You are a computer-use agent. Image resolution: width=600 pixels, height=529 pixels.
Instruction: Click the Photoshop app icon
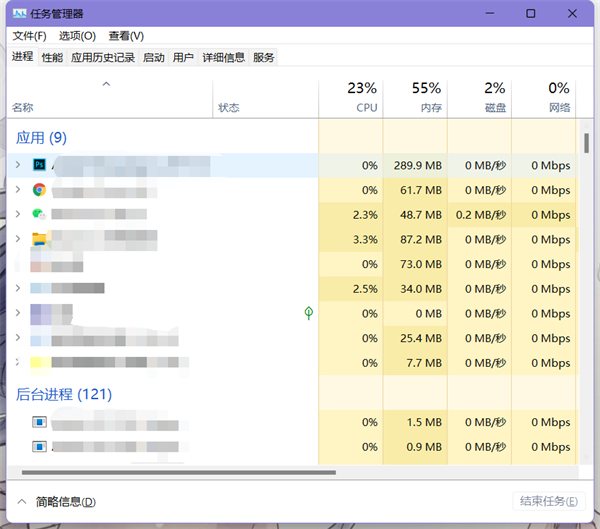(39, 165)
